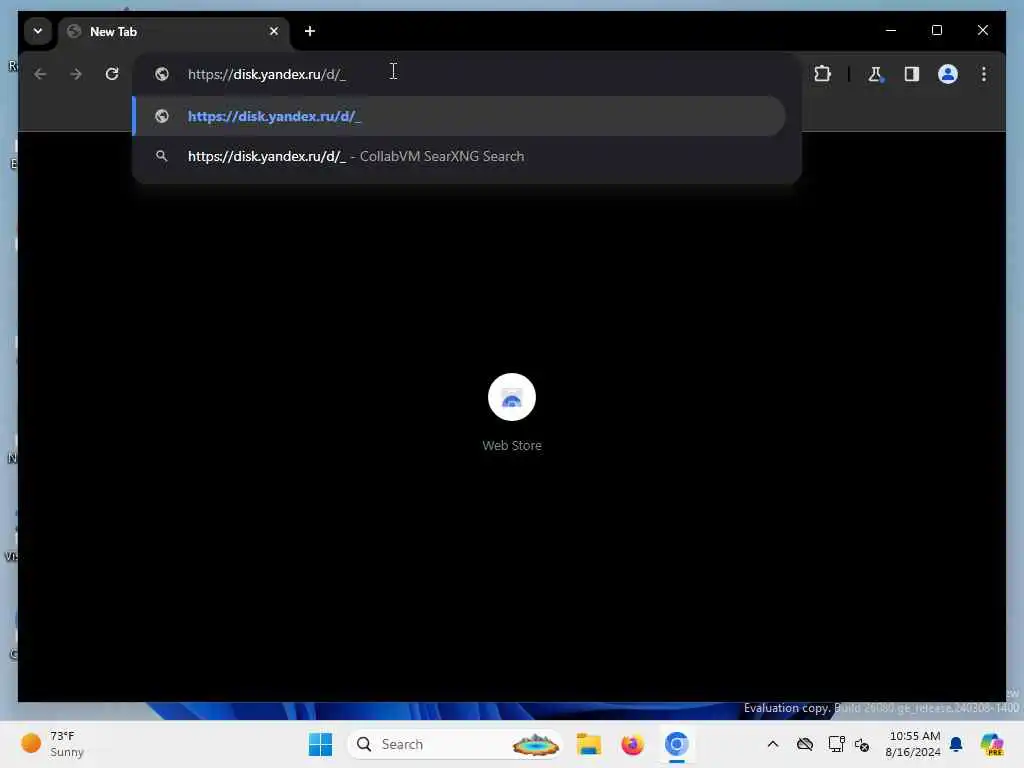The image size is (1024, 768).
Task: Open File Explorer from the taskbar
Action: point(588,744)
